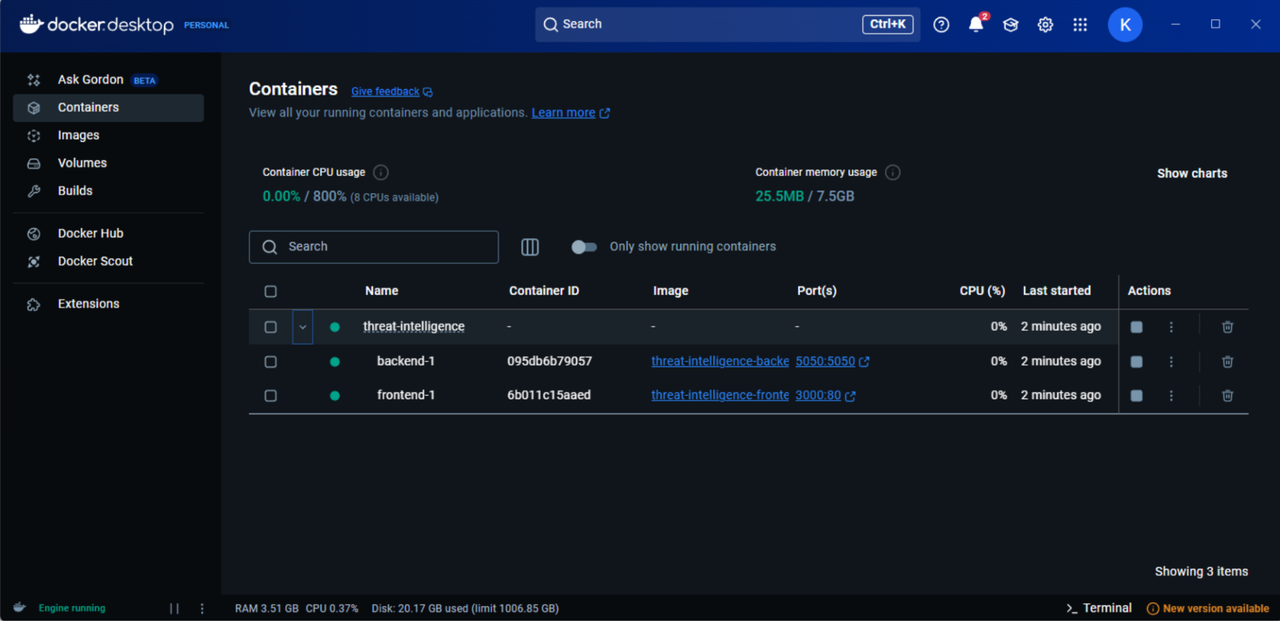The width and height of the screenshot is (1280, 621).
Task: Open Volumes in sidebar
Action: pyautogui.click(x=108, y=163)
